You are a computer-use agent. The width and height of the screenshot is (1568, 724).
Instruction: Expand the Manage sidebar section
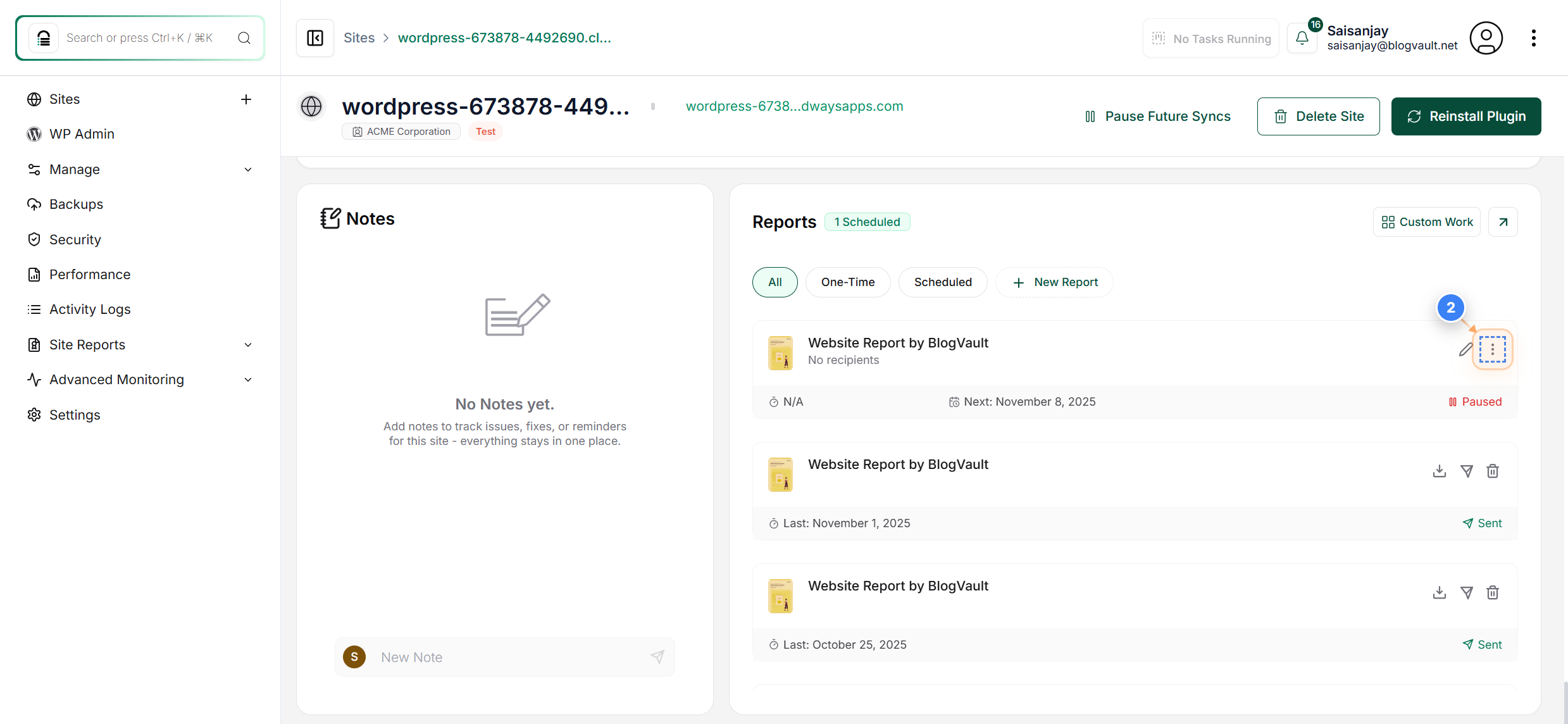point(248,169)
